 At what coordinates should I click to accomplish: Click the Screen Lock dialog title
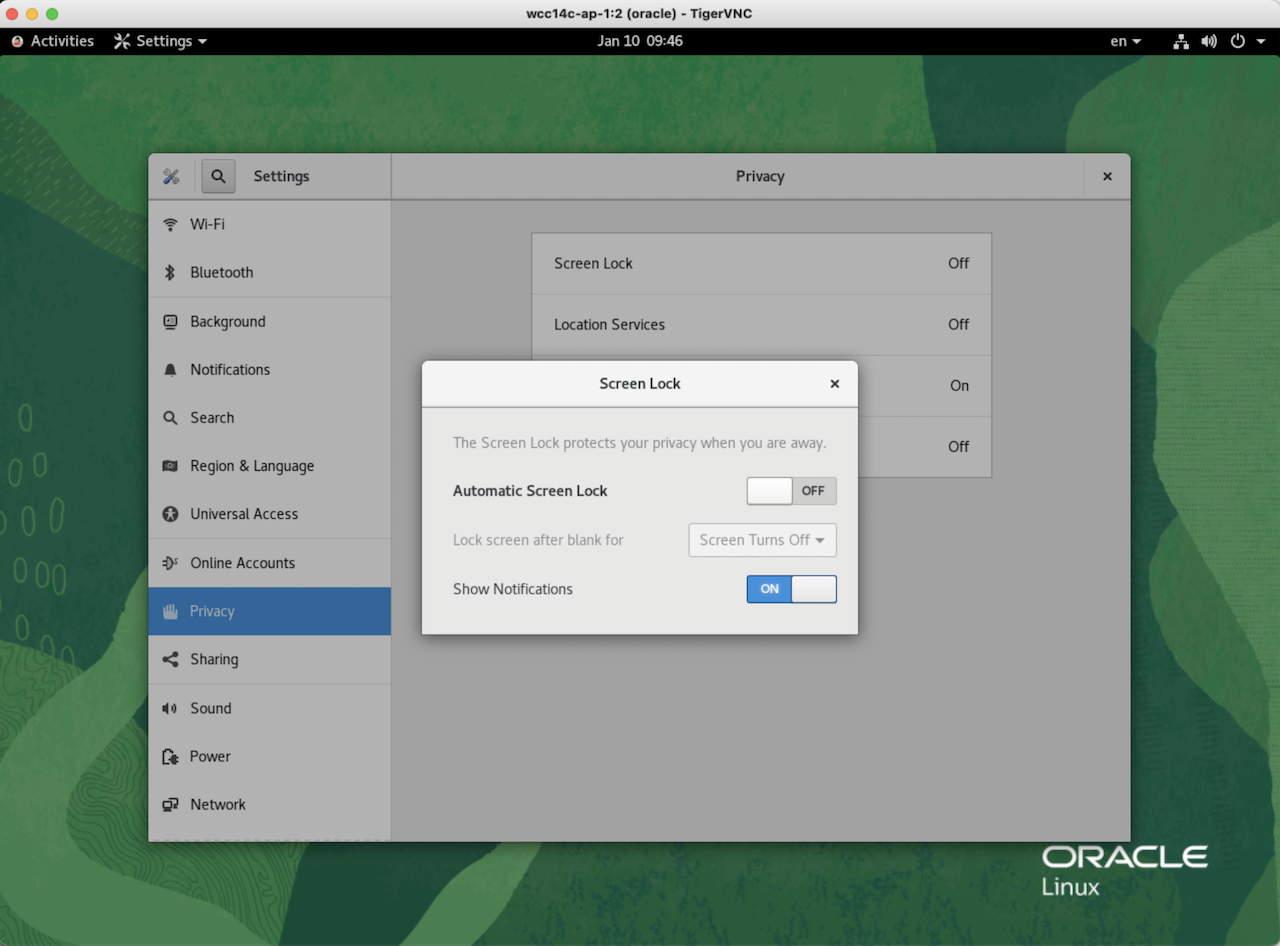coord(640,384)
